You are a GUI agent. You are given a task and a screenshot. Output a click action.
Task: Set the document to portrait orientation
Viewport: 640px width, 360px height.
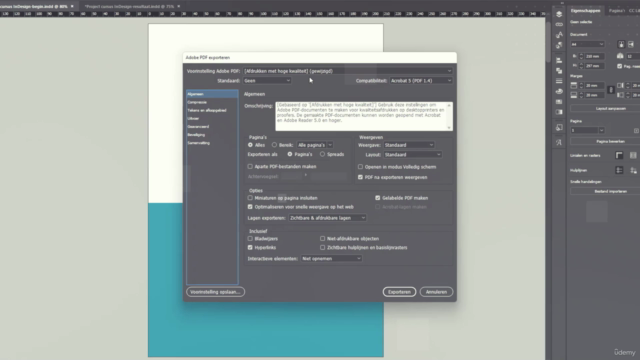(621, 44)
